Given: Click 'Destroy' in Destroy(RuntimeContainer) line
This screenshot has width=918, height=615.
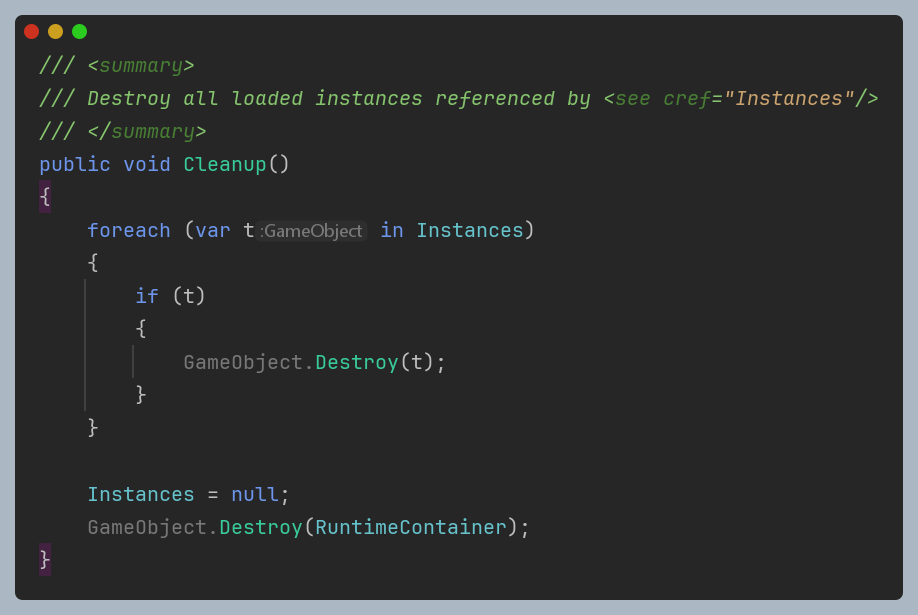Looking at the screenshot, I should (261, 527).
